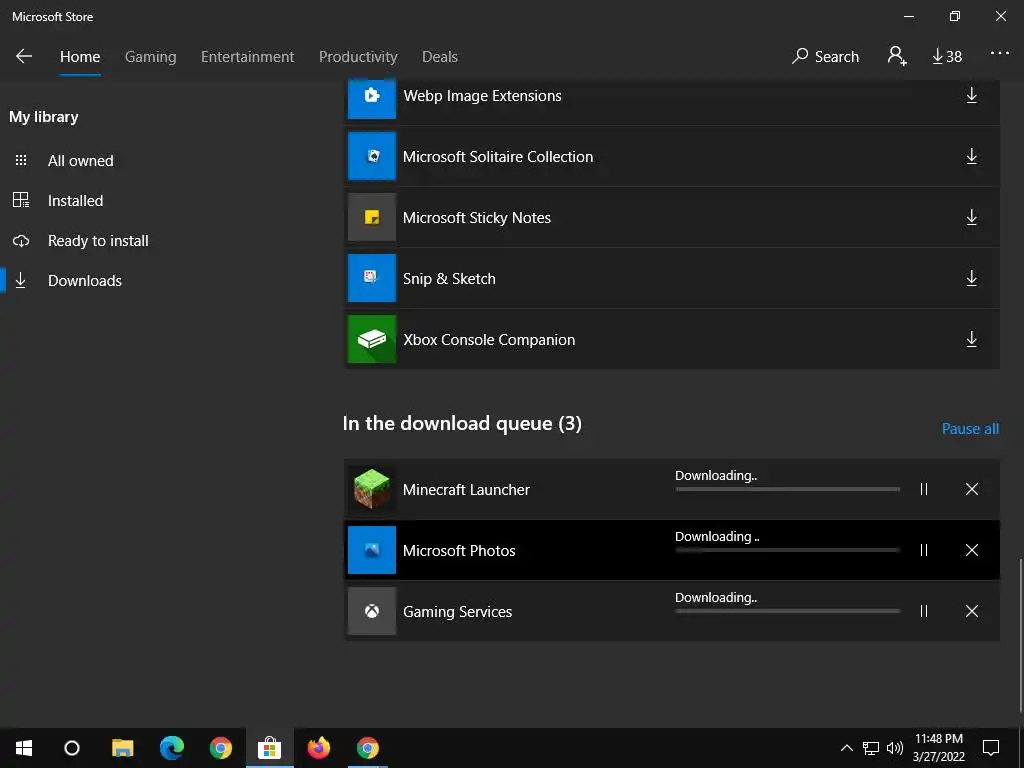Go to the Deals tab

[440, 57]
